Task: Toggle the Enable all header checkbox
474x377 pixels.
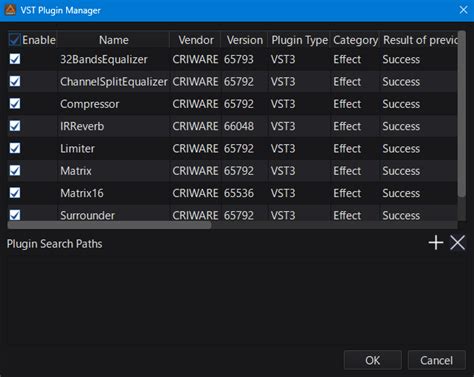Action: click(x=14, y=40)
